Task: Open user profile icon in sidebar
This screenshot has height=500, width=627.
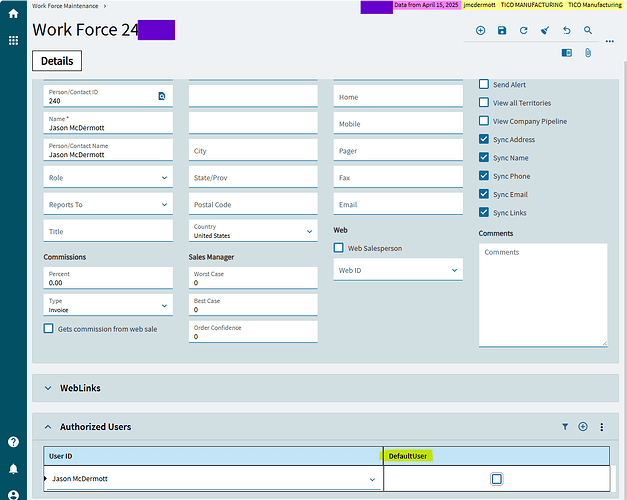Action: click(13, 495)
